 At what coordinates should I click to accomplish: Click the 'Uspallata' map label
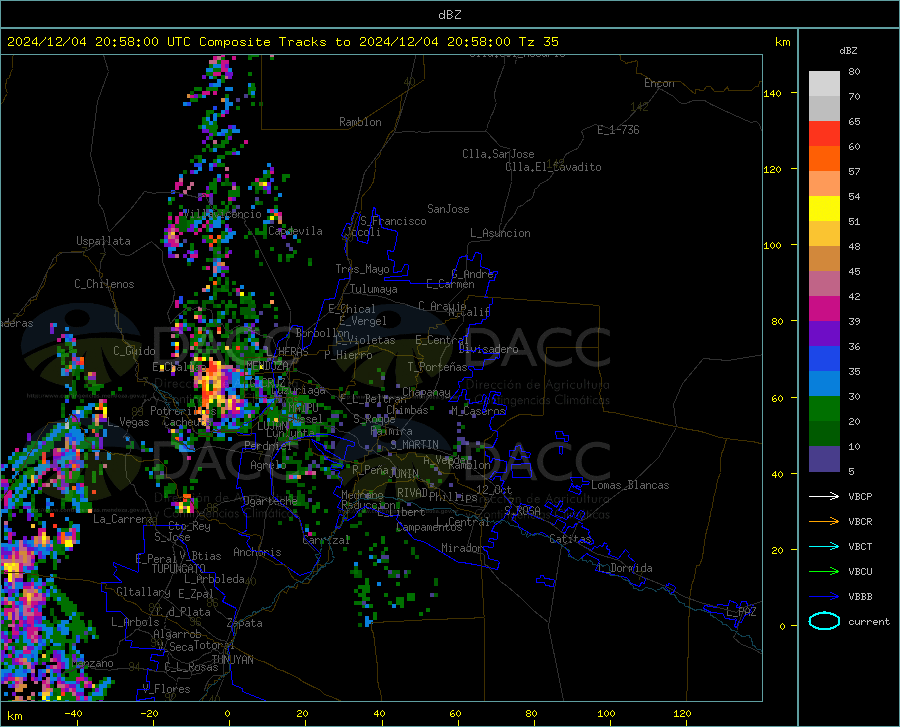103,241
